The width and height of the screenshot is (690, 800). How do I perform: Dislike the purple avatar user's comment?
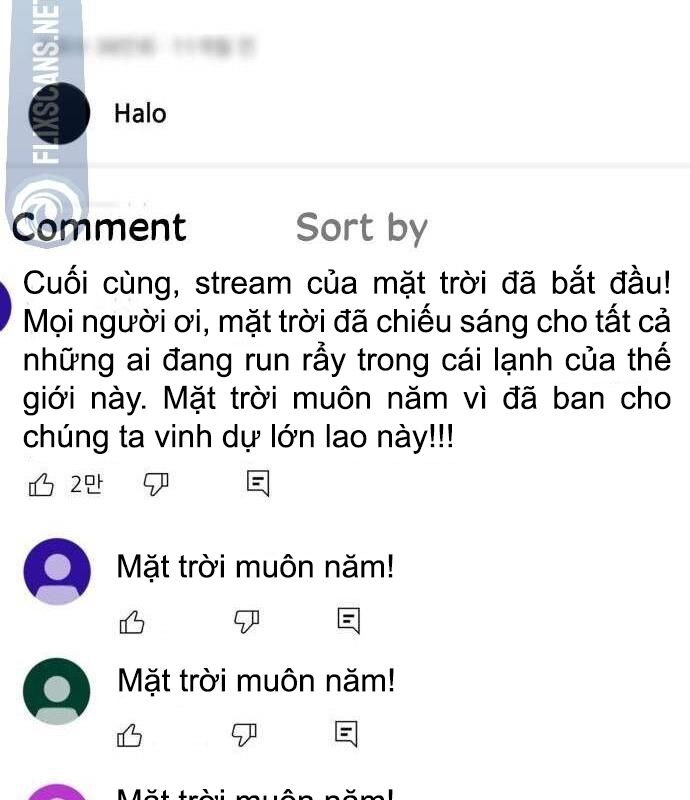click(247, 622)
